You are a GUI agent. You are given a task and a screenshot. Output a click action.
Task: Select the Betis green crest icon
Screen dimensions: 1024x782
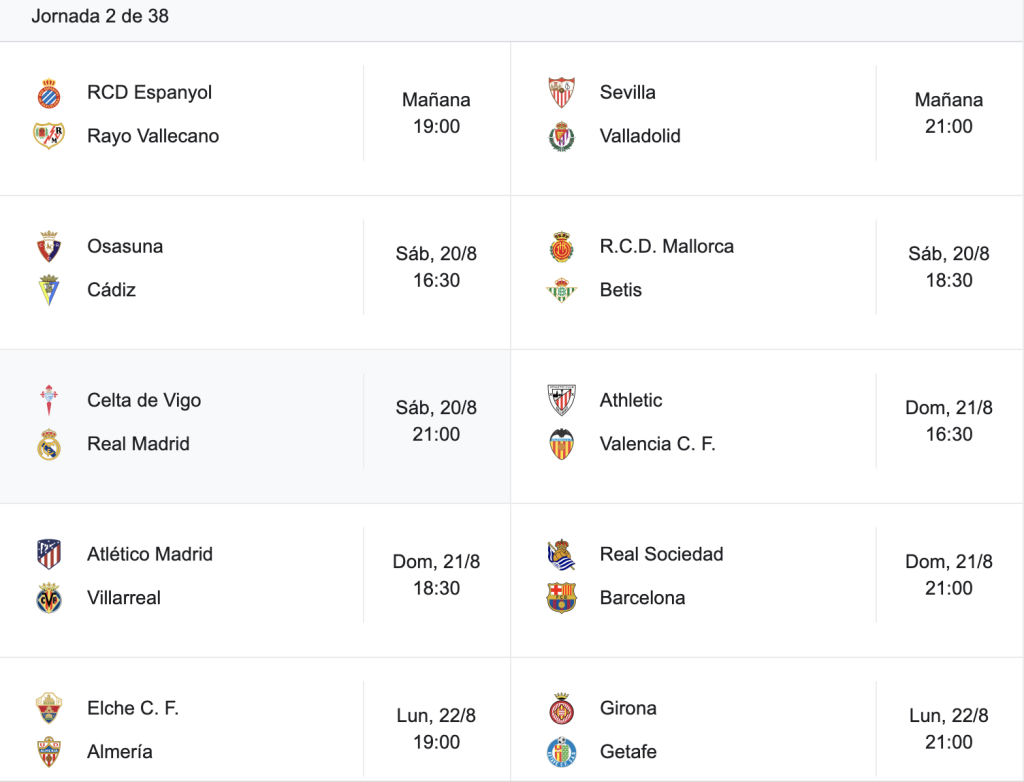pos(562,290)
